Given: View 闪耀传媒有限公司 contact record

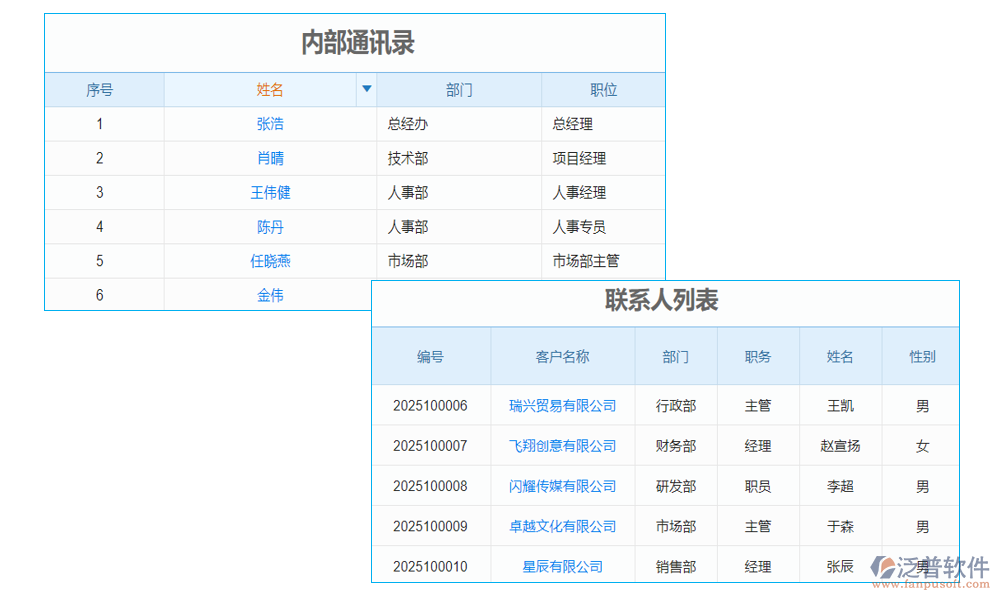Looking at the screenshot, I should pyautogui.click(x=561, y=486).
